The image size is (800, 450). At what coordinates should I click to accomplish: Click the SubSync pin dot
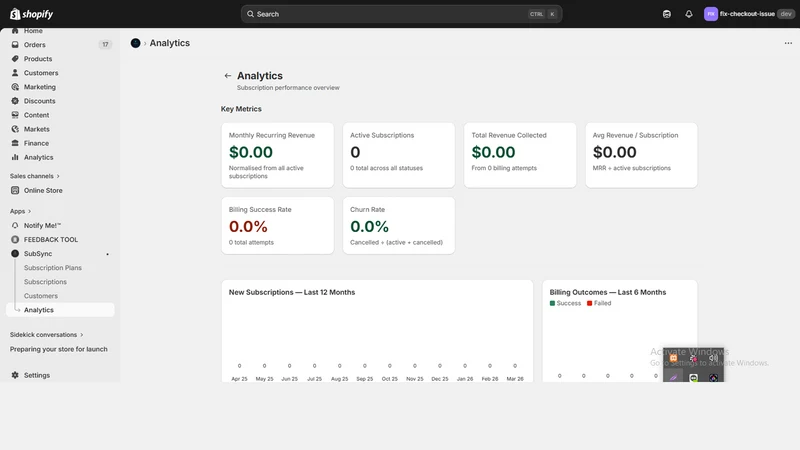(x=107, y=254)
